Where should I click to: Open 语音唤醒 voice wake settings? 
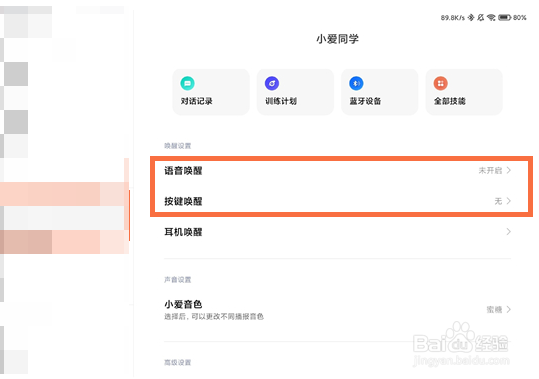point(338,170)
